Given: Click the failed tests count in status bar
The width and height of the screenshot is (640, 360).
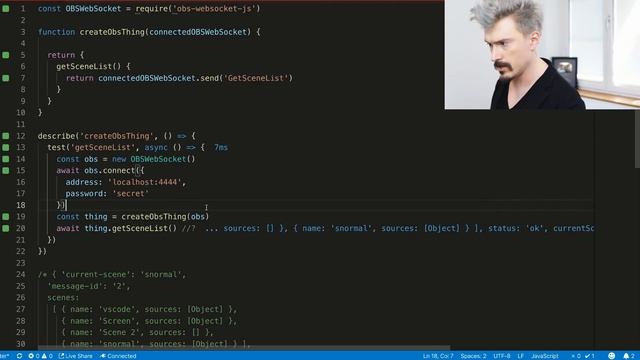Looking at the screenshot, I should [576, 356].
